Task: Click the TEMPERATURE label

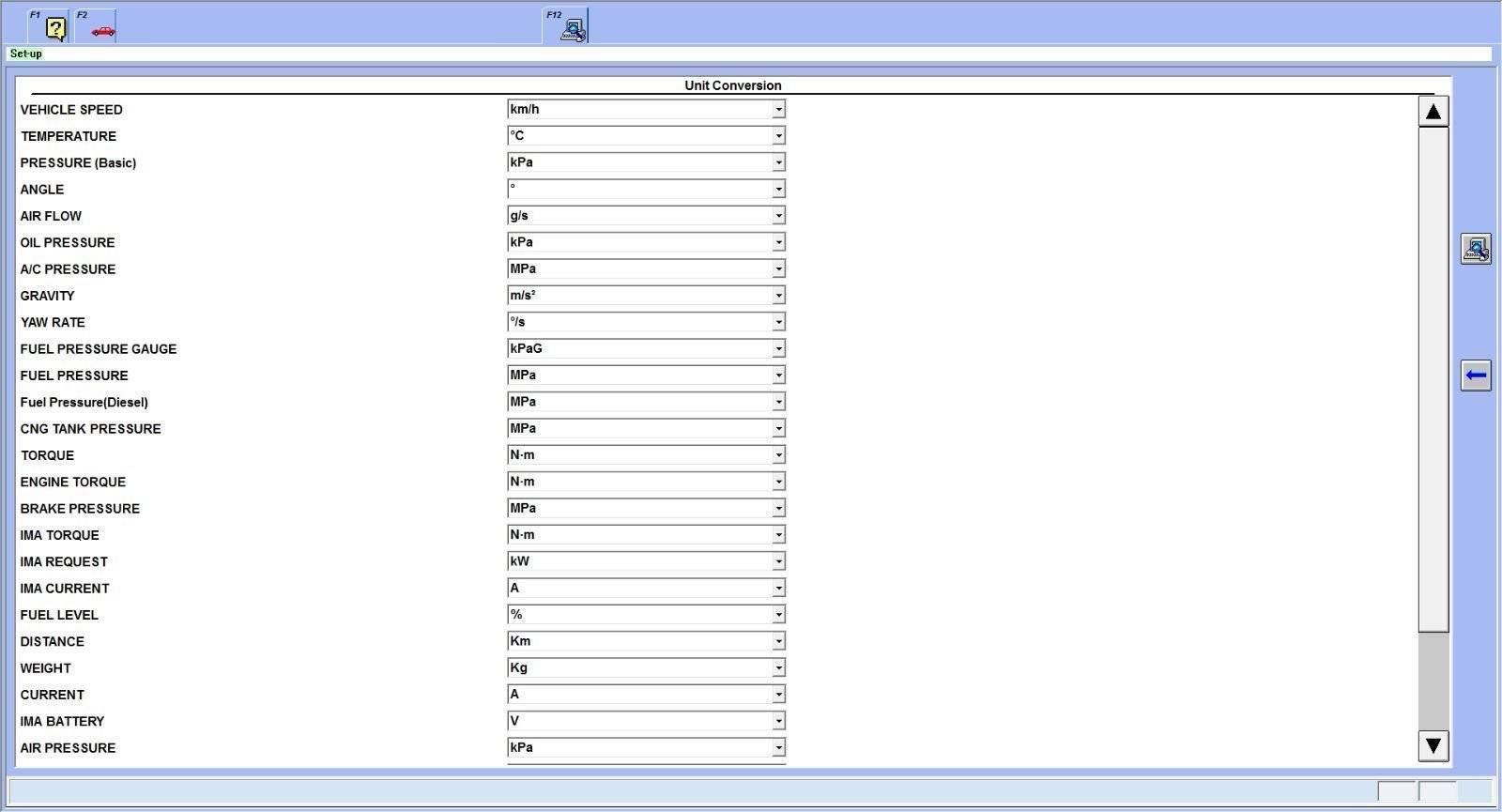Action: (69, 136)
